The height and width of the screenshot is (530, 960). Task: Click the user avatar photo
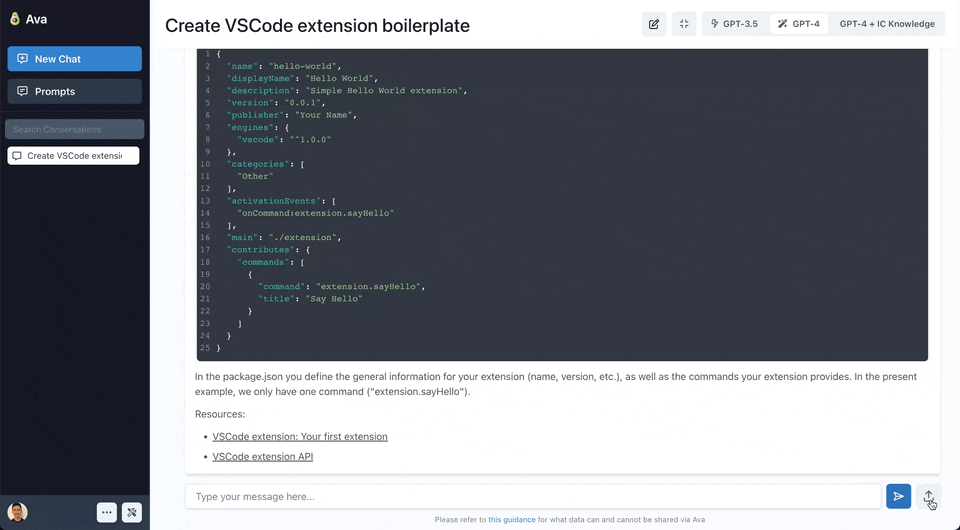(x=18, y=512)
